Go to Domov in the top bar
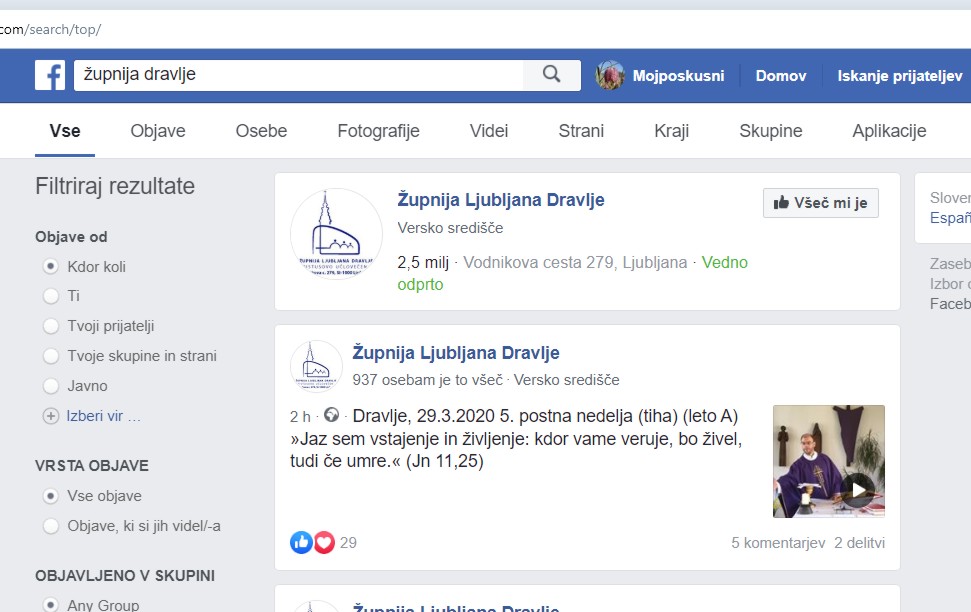 [x=780, y=76]
